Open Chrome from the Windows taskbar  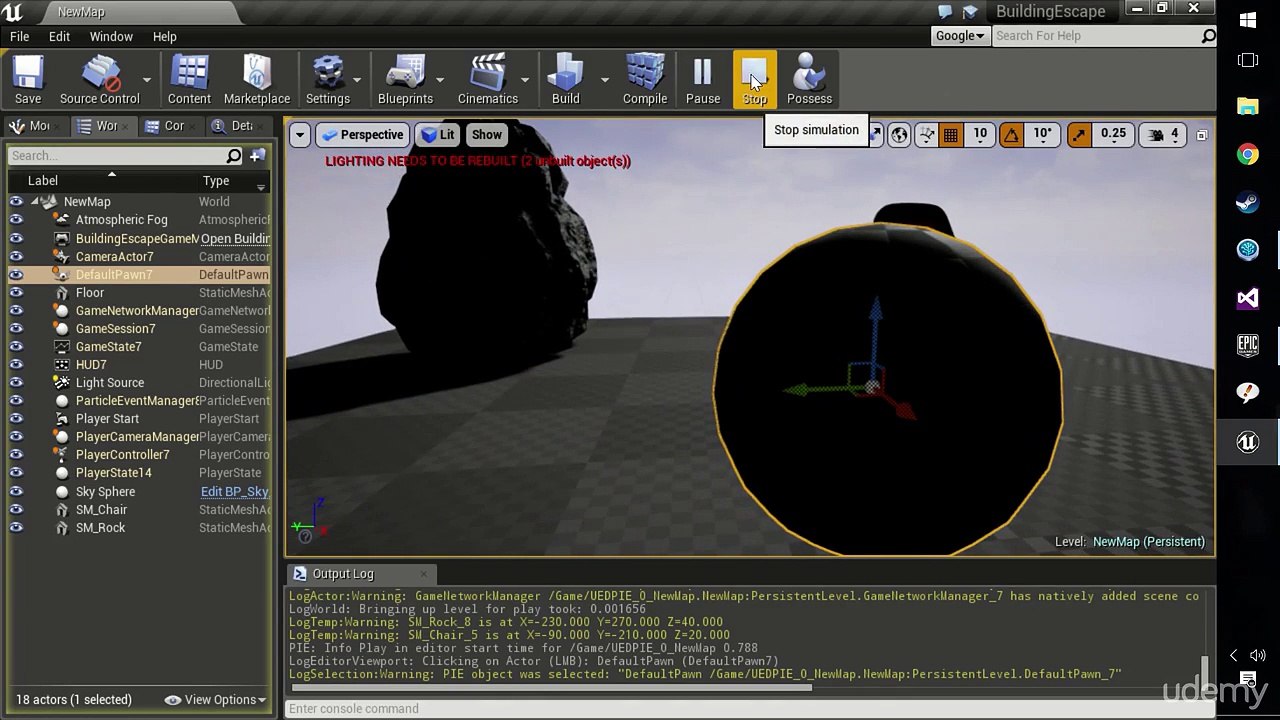pos(1247,155)
